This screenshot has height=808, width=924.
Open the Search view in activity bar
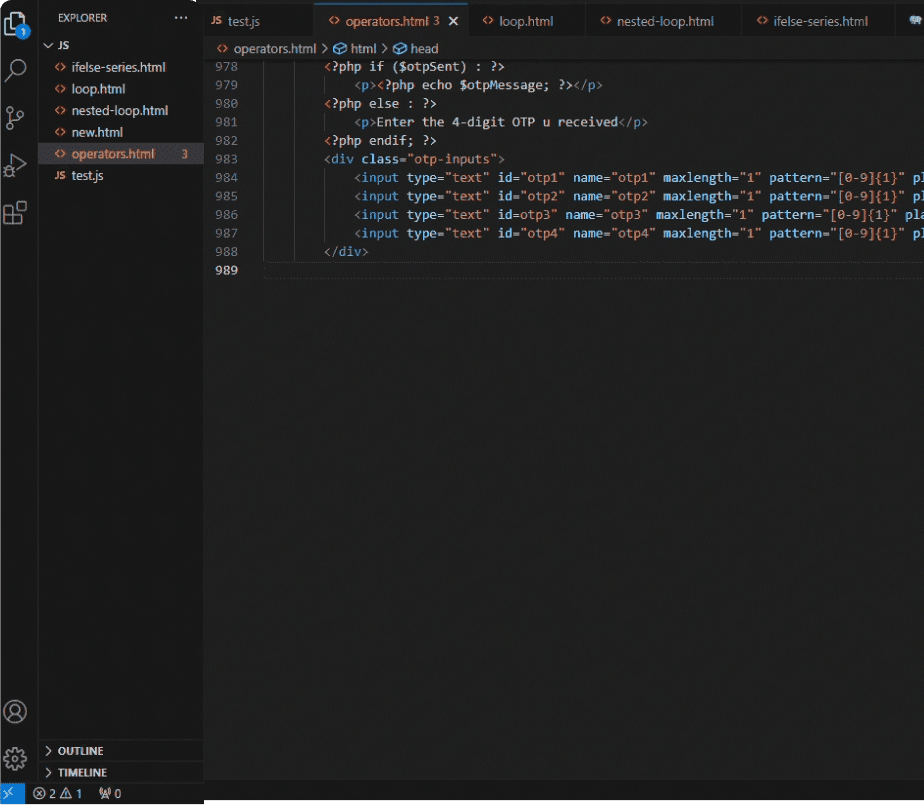15,70
